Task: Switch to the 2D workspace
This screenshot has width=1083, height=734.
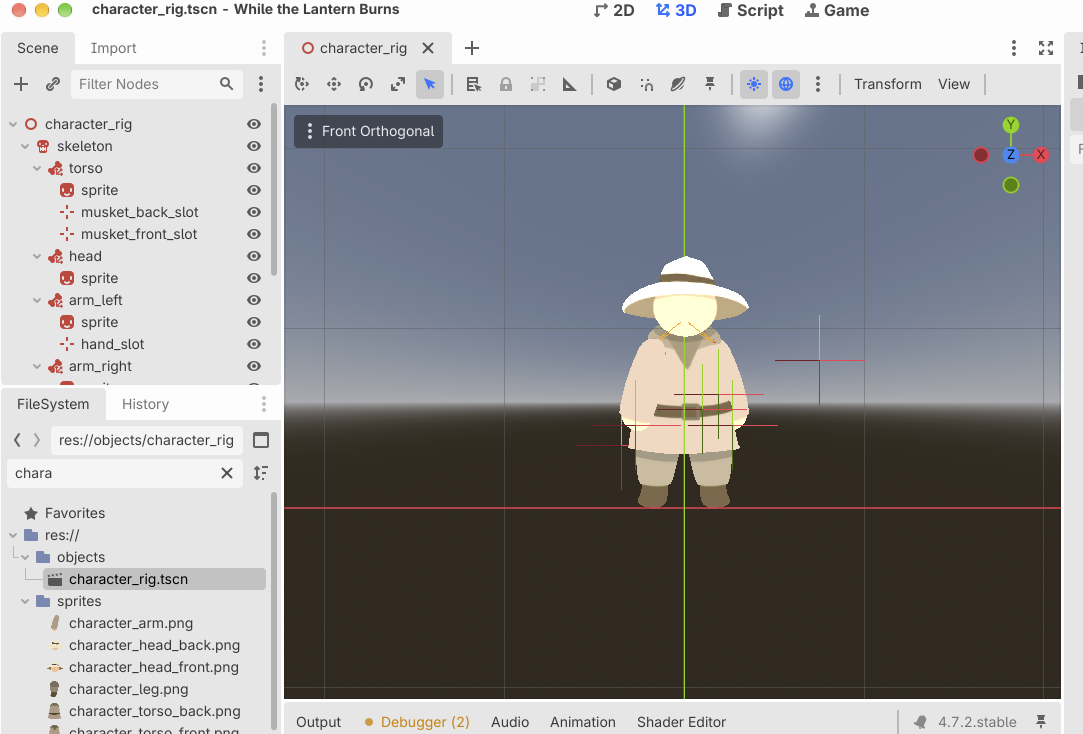Action: (x=613, y=10)
